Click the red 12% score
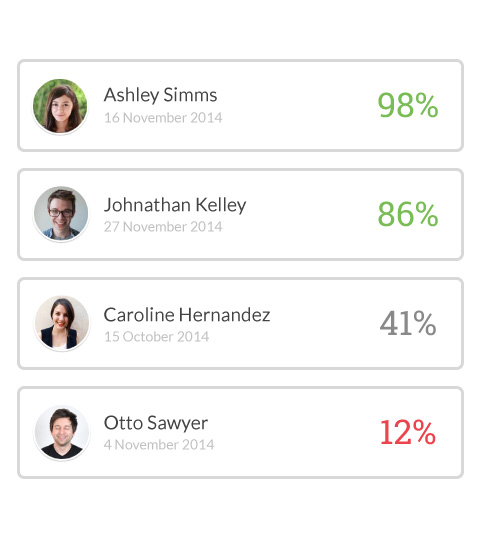The width and height of the screenshot is (488, 536). click(x=408, y=432)
